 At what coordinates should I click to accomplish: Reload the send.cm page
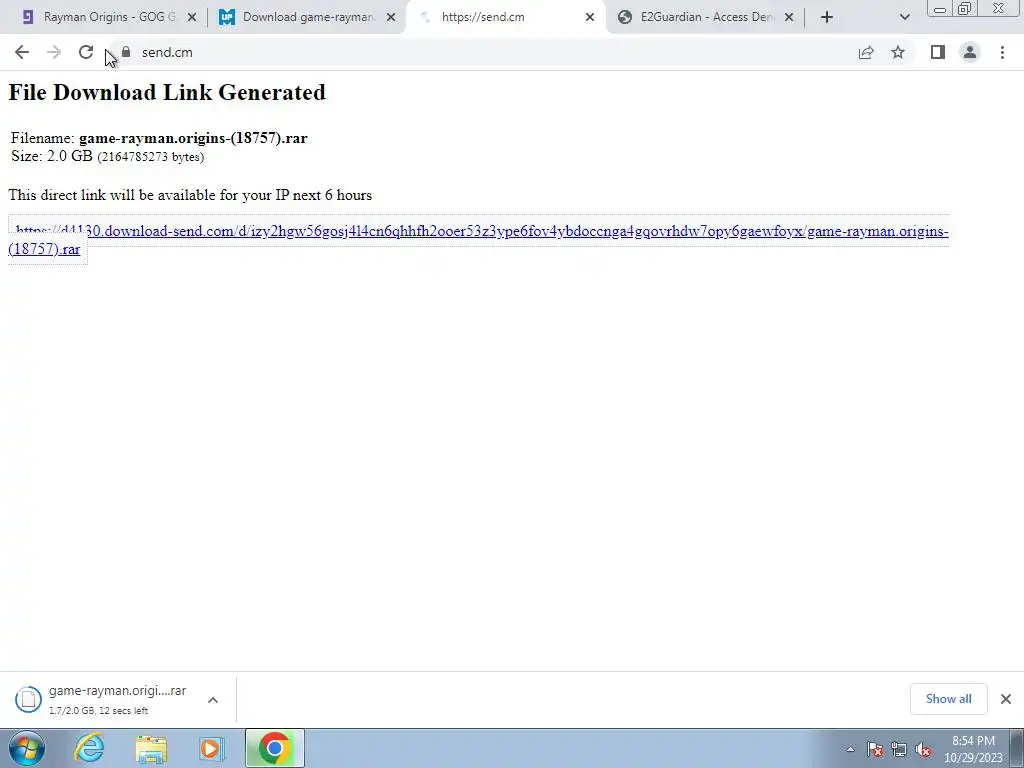point(86,52)
